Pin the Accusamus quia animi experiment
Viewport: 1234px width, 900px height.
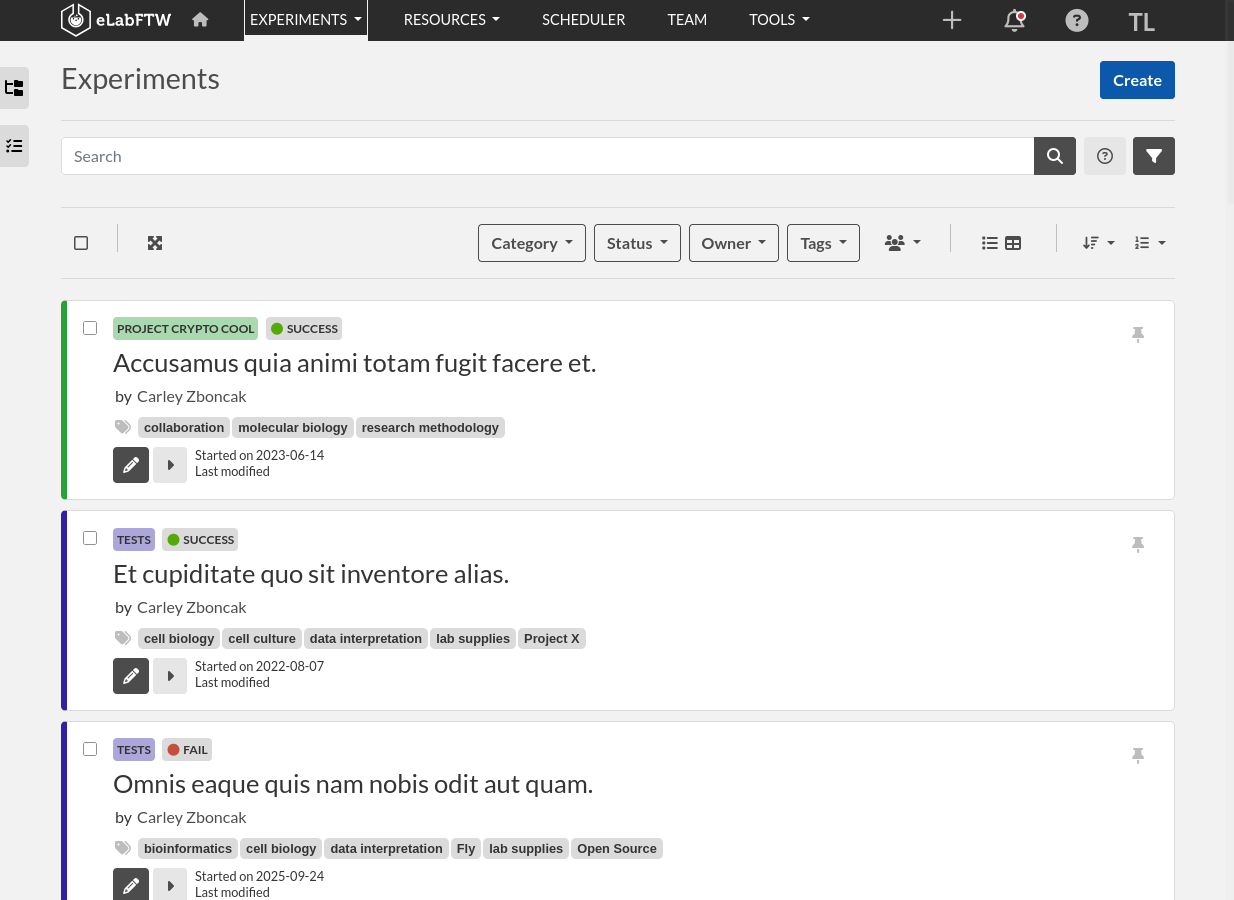tap(1137, 334)
